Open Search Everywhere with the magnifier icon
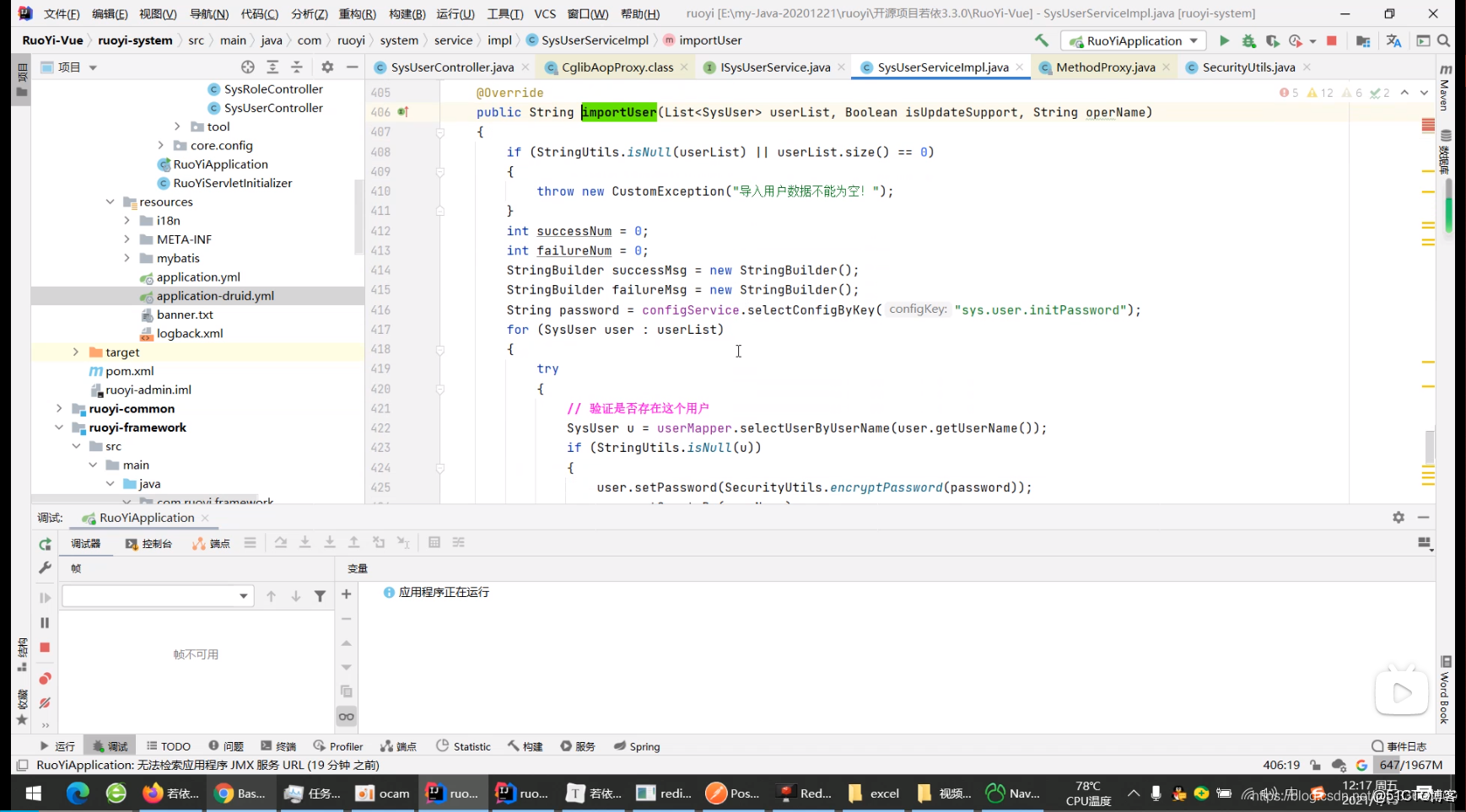This screenshot has width=1466, height=812. pos(1444,40)
